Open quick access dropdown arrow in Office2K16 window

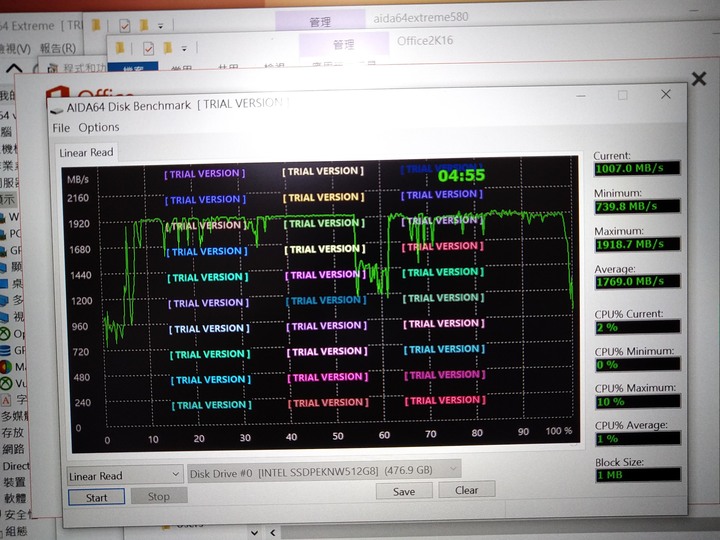[184, 48]
